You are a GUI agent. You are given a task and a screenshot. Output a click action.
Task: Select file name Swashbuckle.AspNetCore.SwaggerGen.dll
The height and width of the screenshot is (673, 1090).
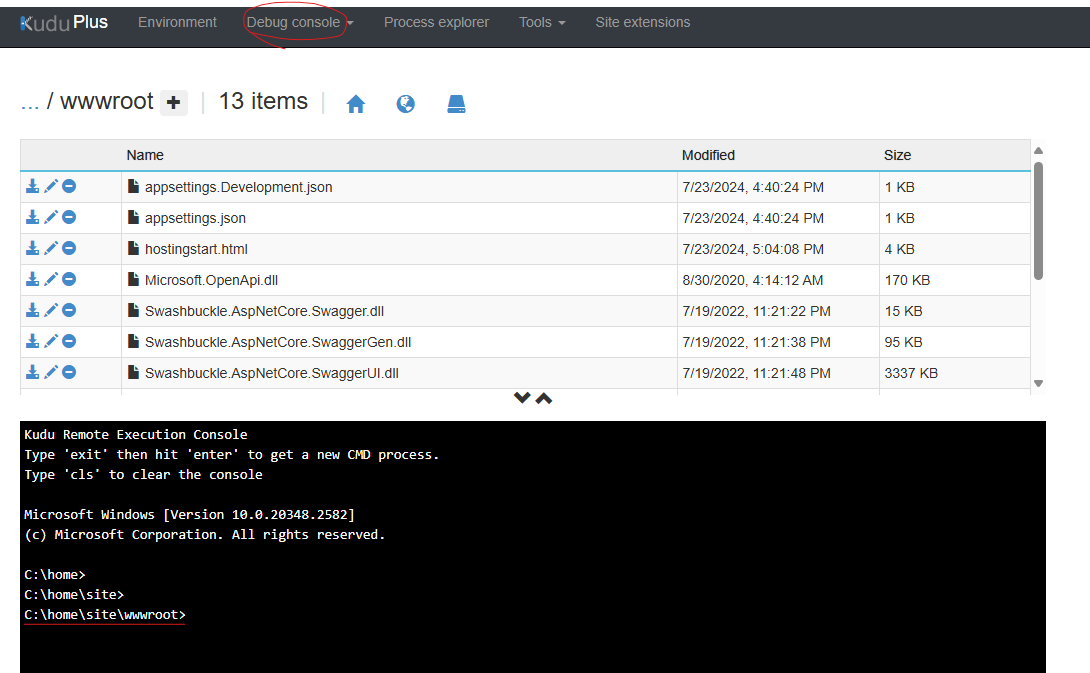point(278,342)
